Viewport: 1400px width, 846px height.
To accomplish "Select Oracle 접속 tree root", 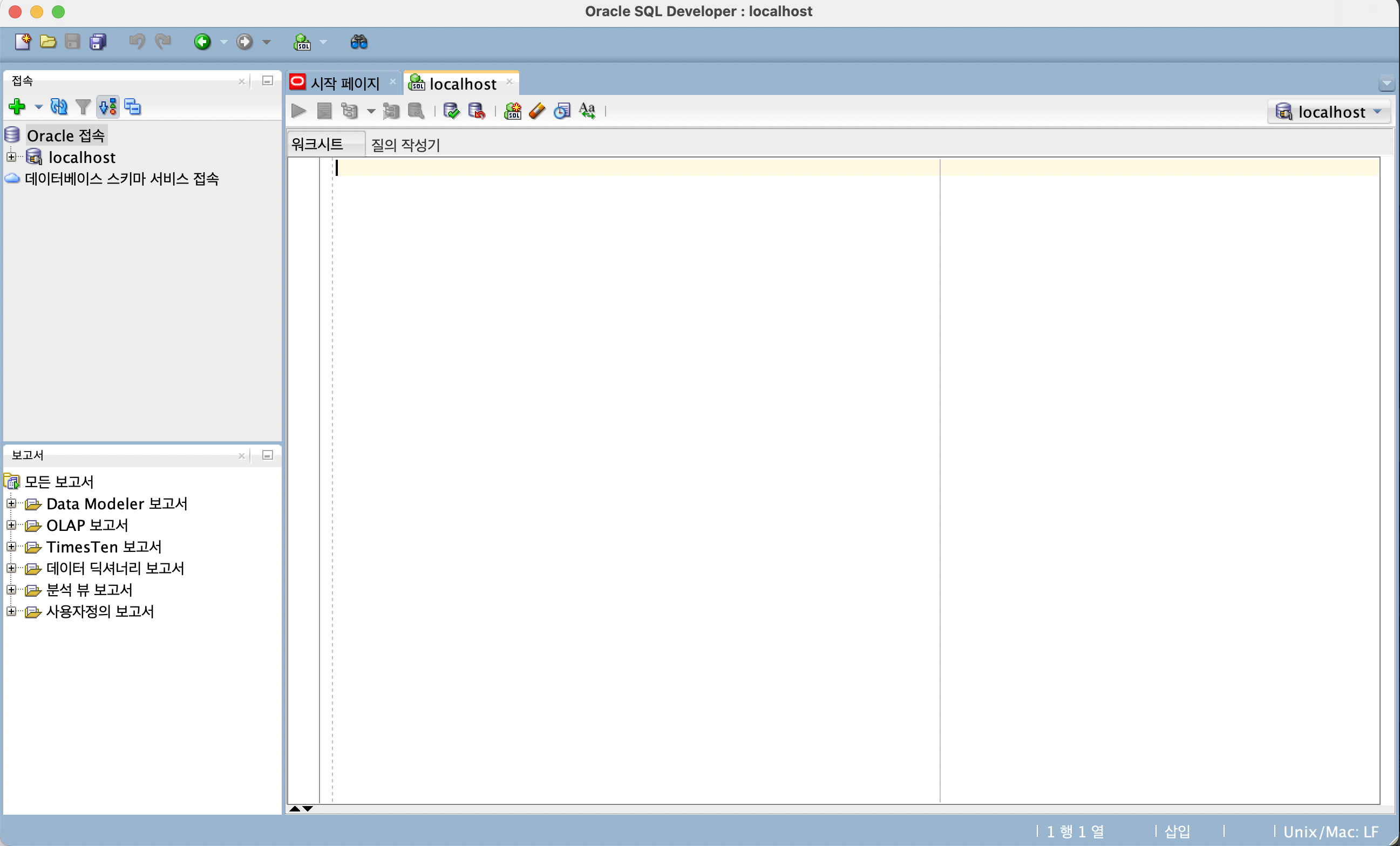I will pyautogui.click(x=65, y=135).
